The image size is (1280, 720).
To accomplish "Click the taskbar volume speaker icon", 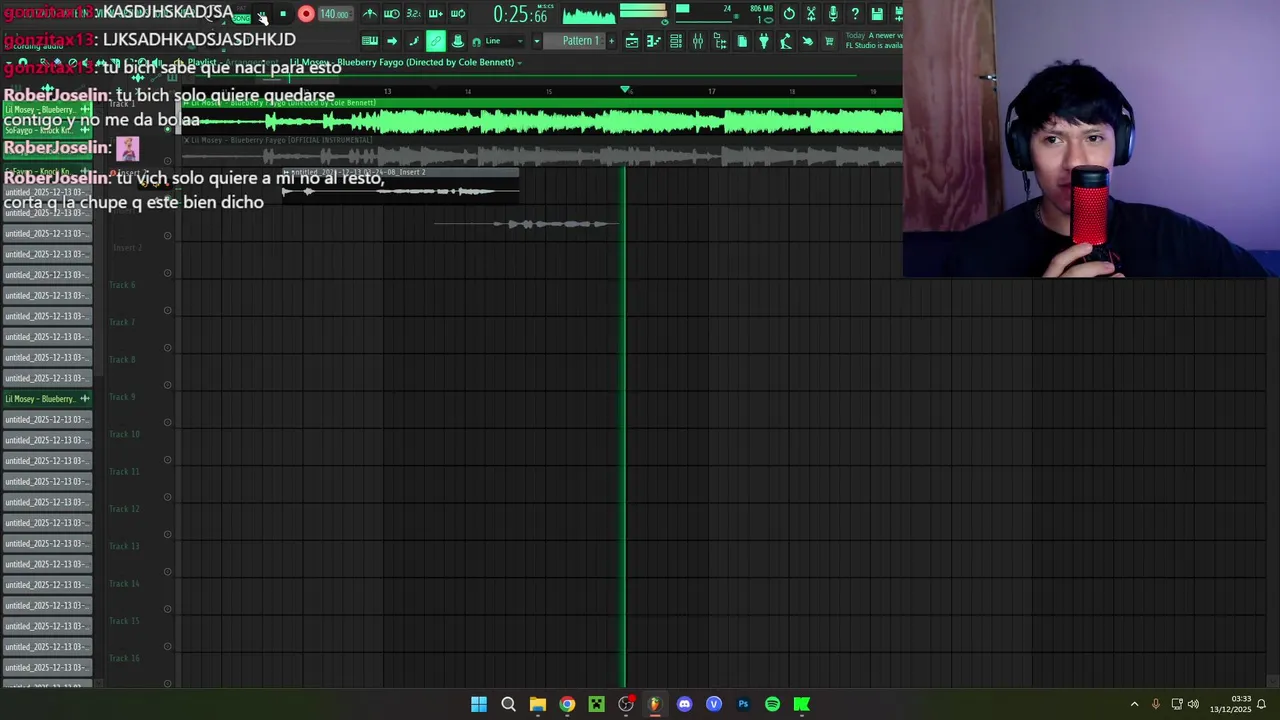I will point(1193,704).
